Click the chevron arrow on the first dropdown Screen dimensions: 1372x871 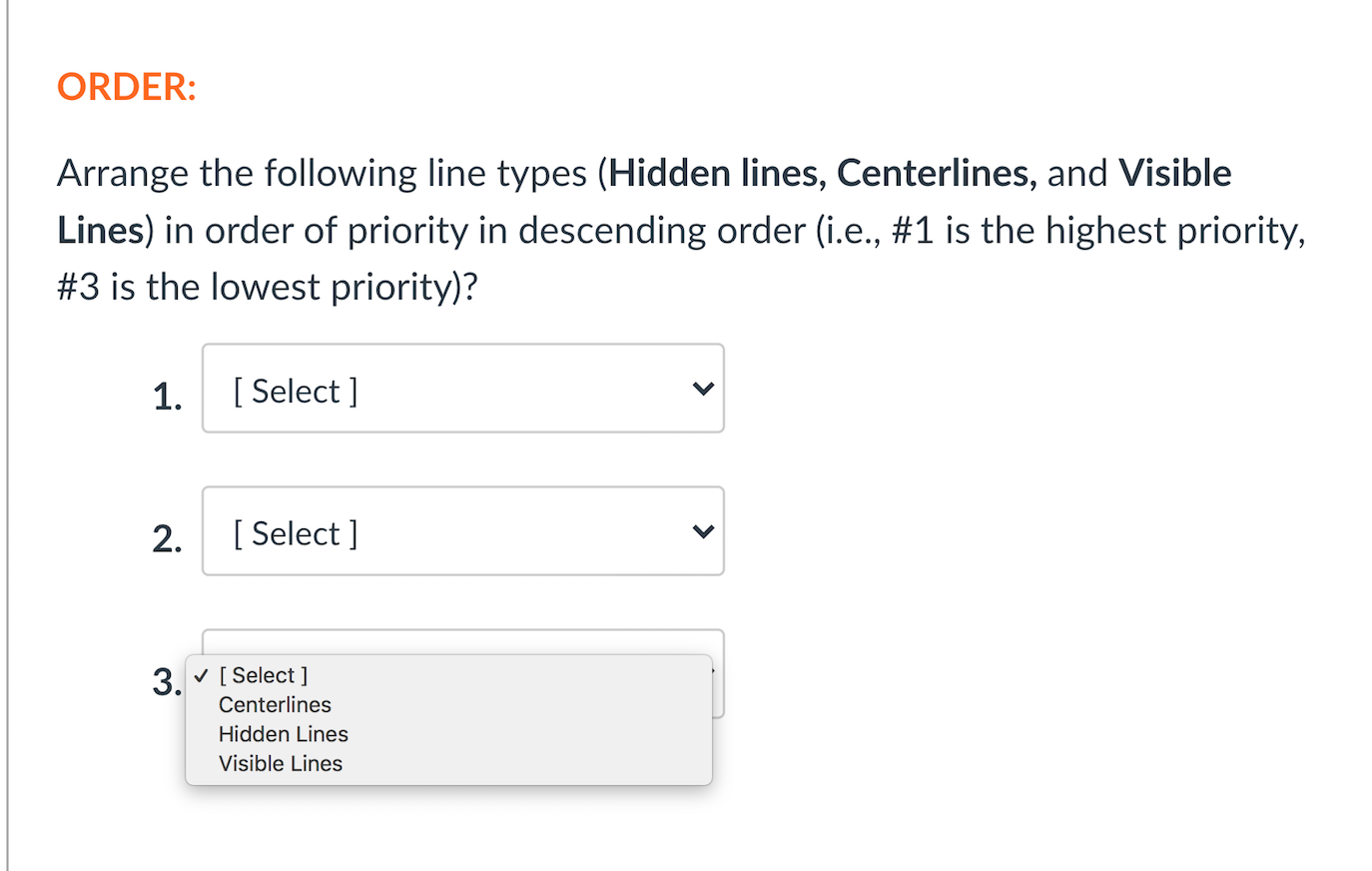(702, 389)
